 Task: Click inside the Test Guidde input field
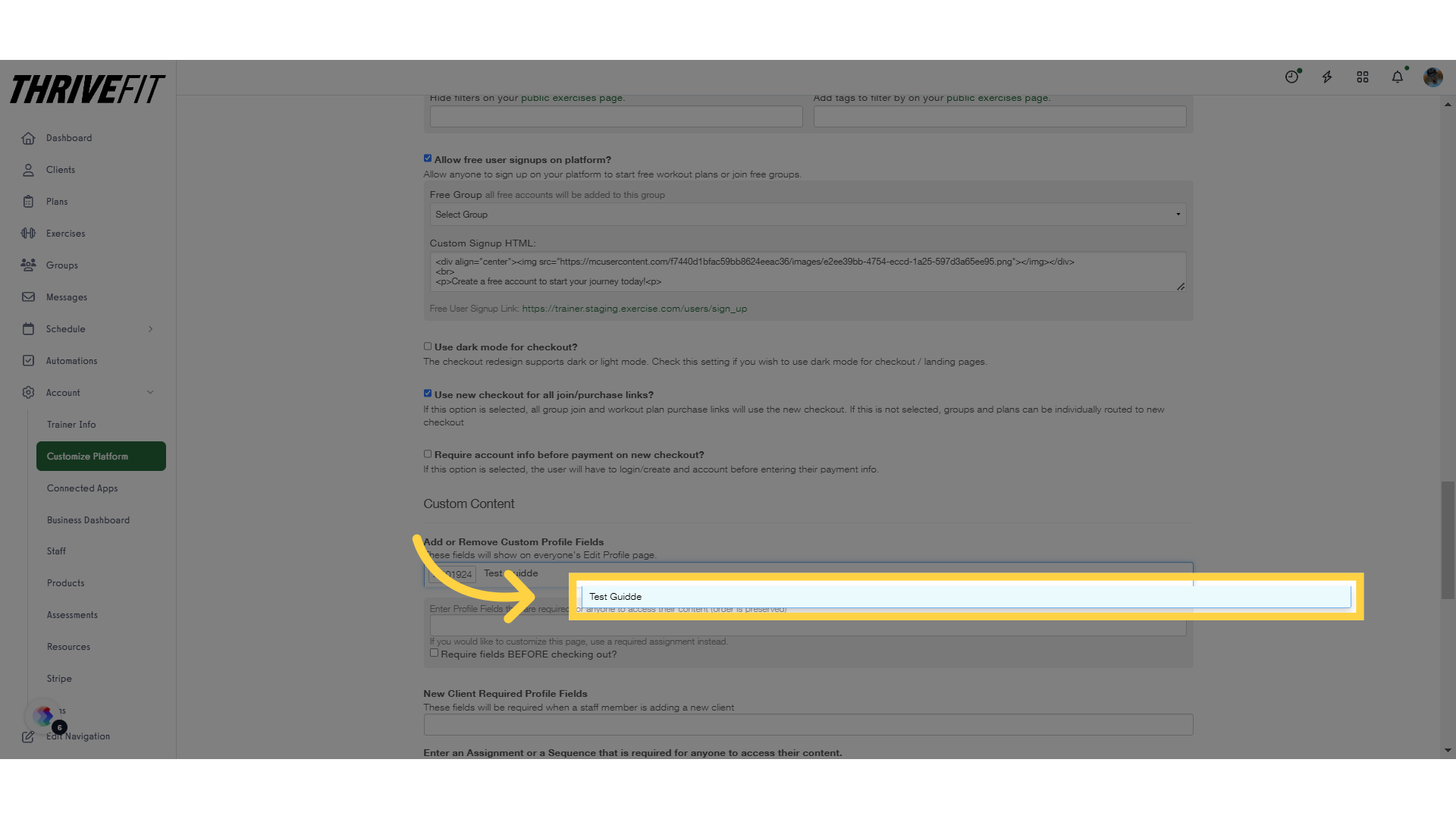(x=965, y=596)
